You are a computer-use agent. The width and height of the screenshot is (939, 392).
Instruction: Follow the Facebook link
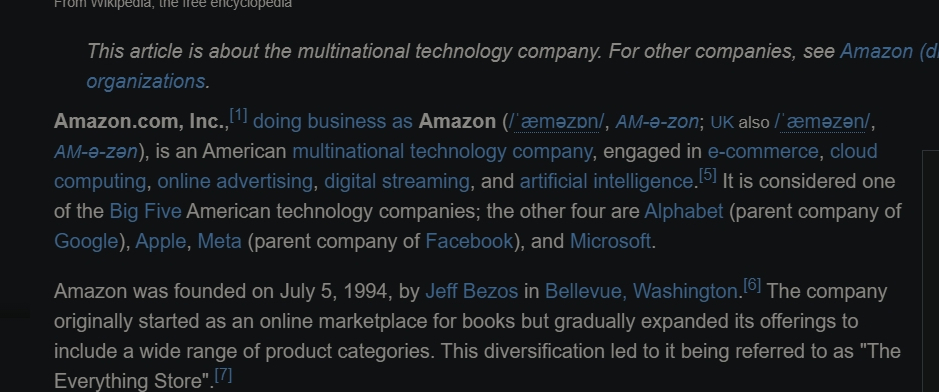tap(470, 242)
